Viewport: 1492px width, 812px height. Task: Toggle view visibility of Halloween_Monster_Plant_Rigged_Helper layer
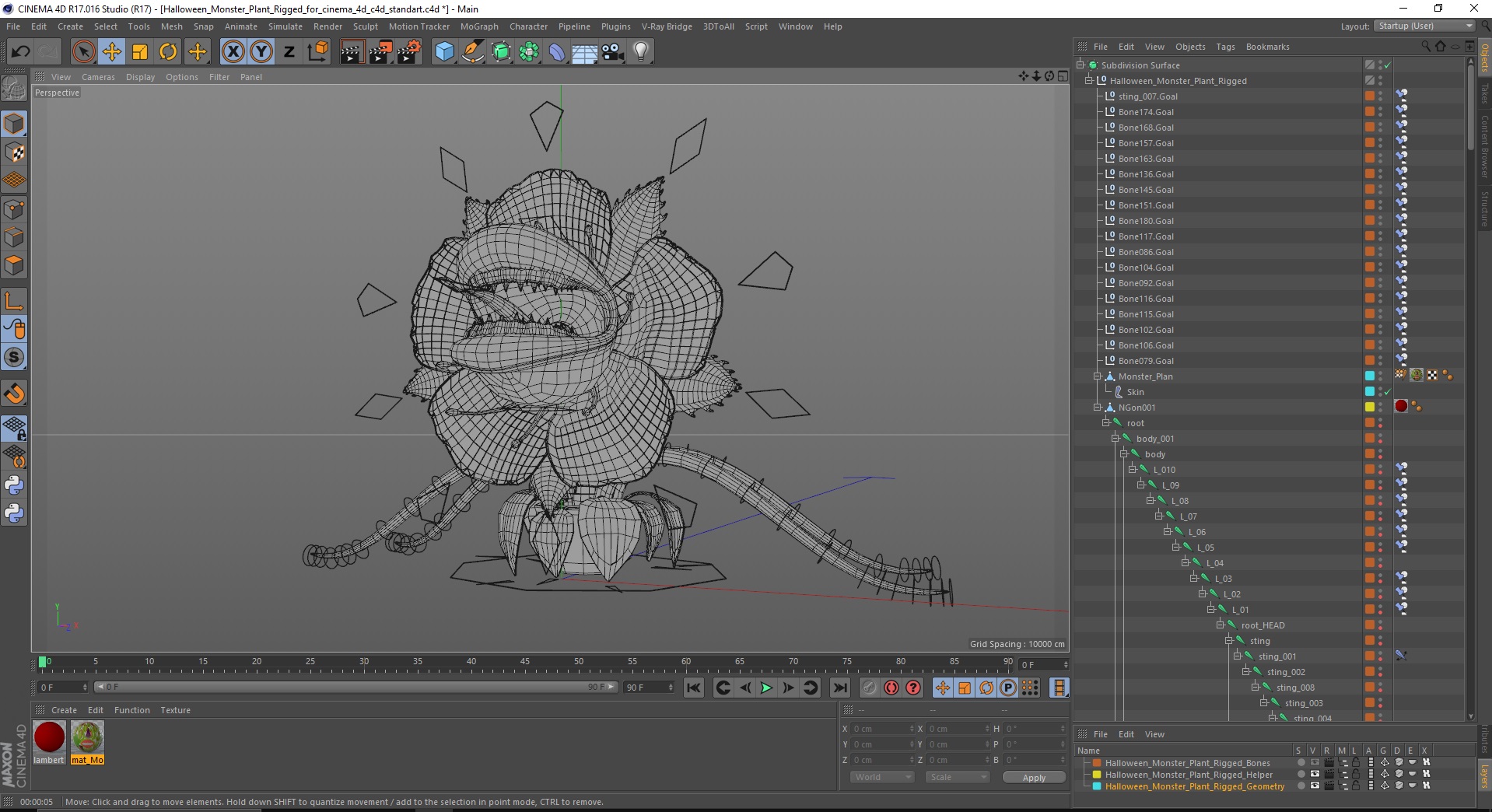tap(1315, 774)
